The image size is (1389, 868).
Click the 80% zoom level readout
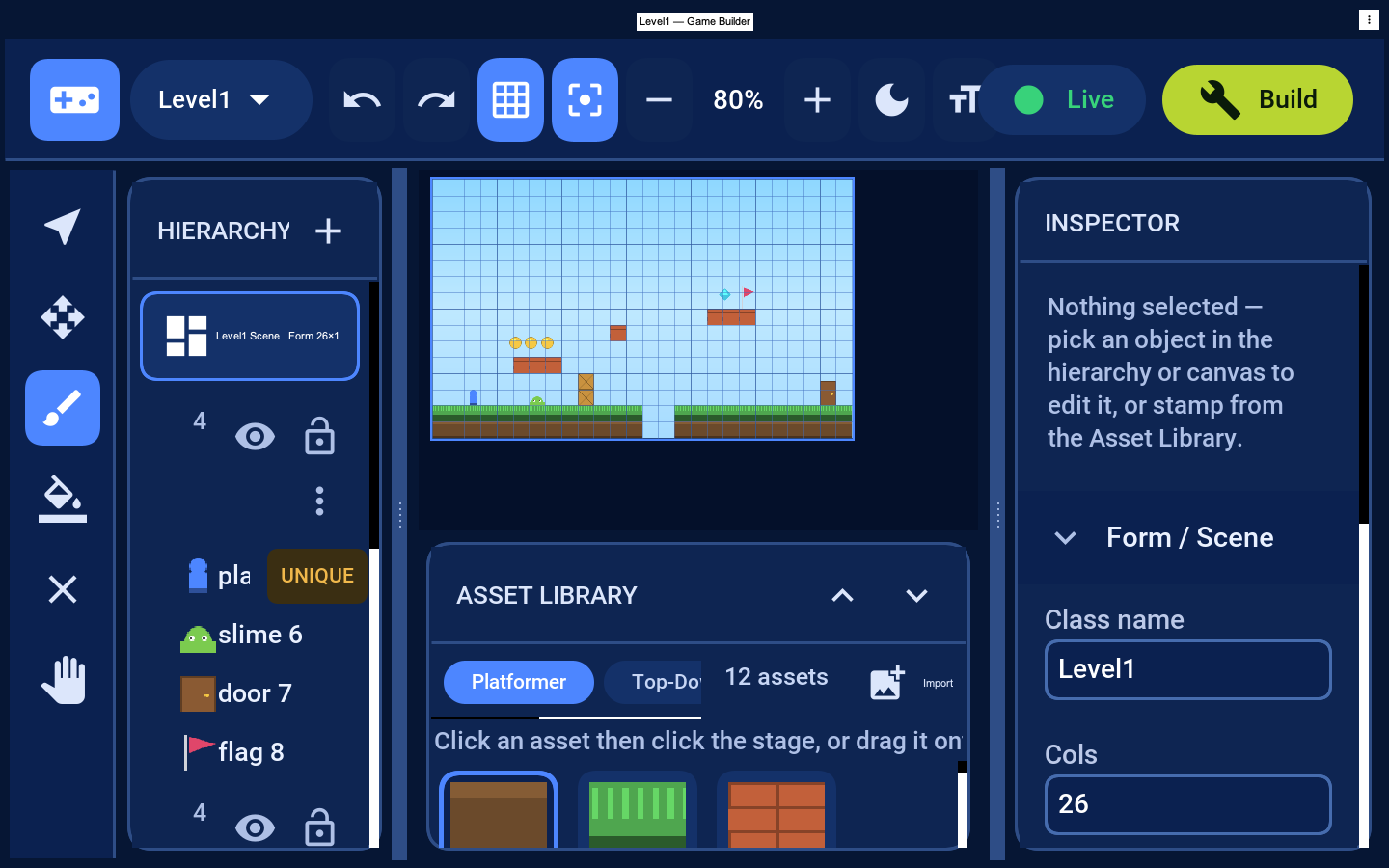pos(738,99)
